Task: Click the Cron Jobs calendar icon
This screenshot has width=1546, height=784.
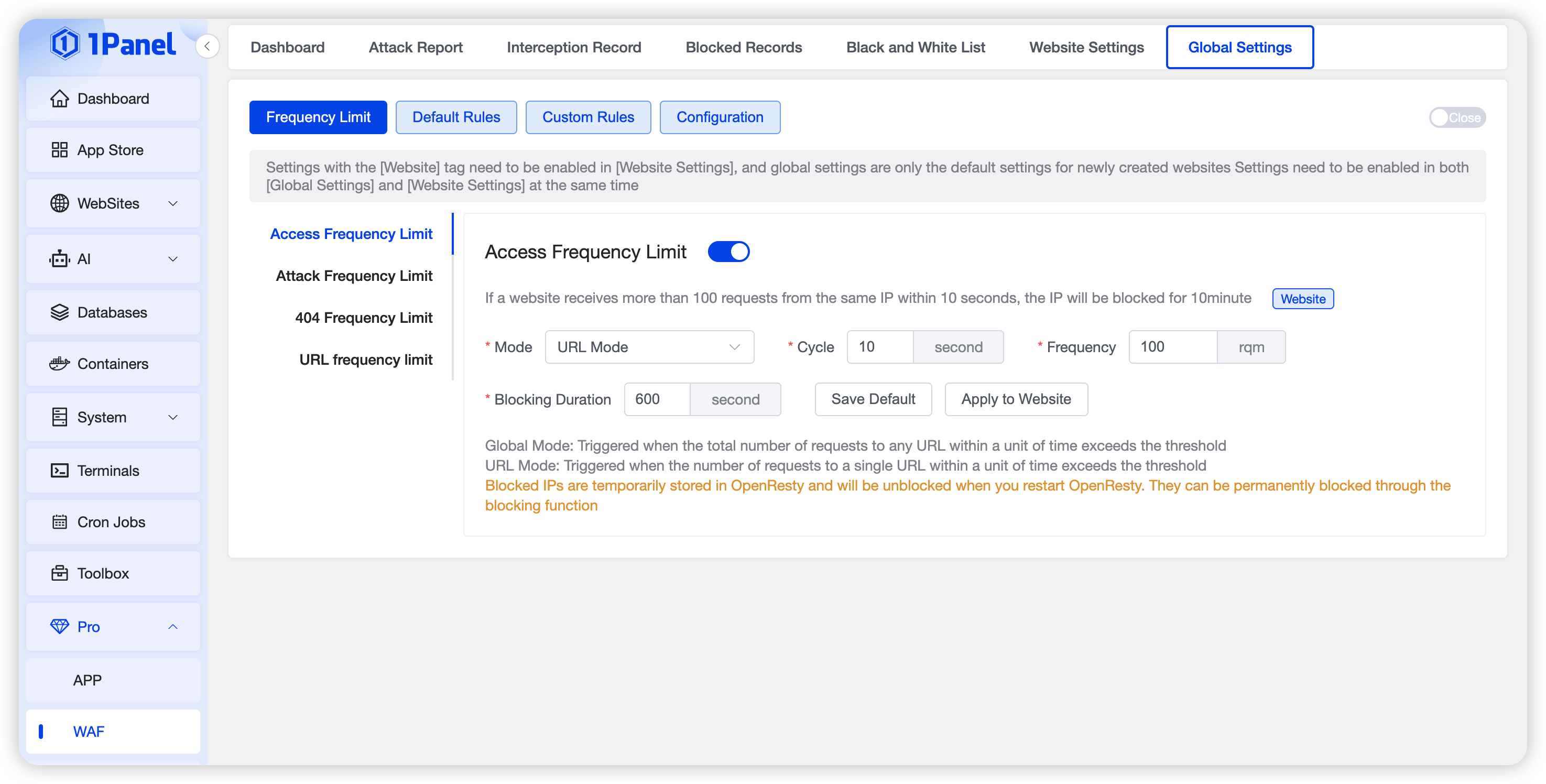Action: (x=59, y=522)
